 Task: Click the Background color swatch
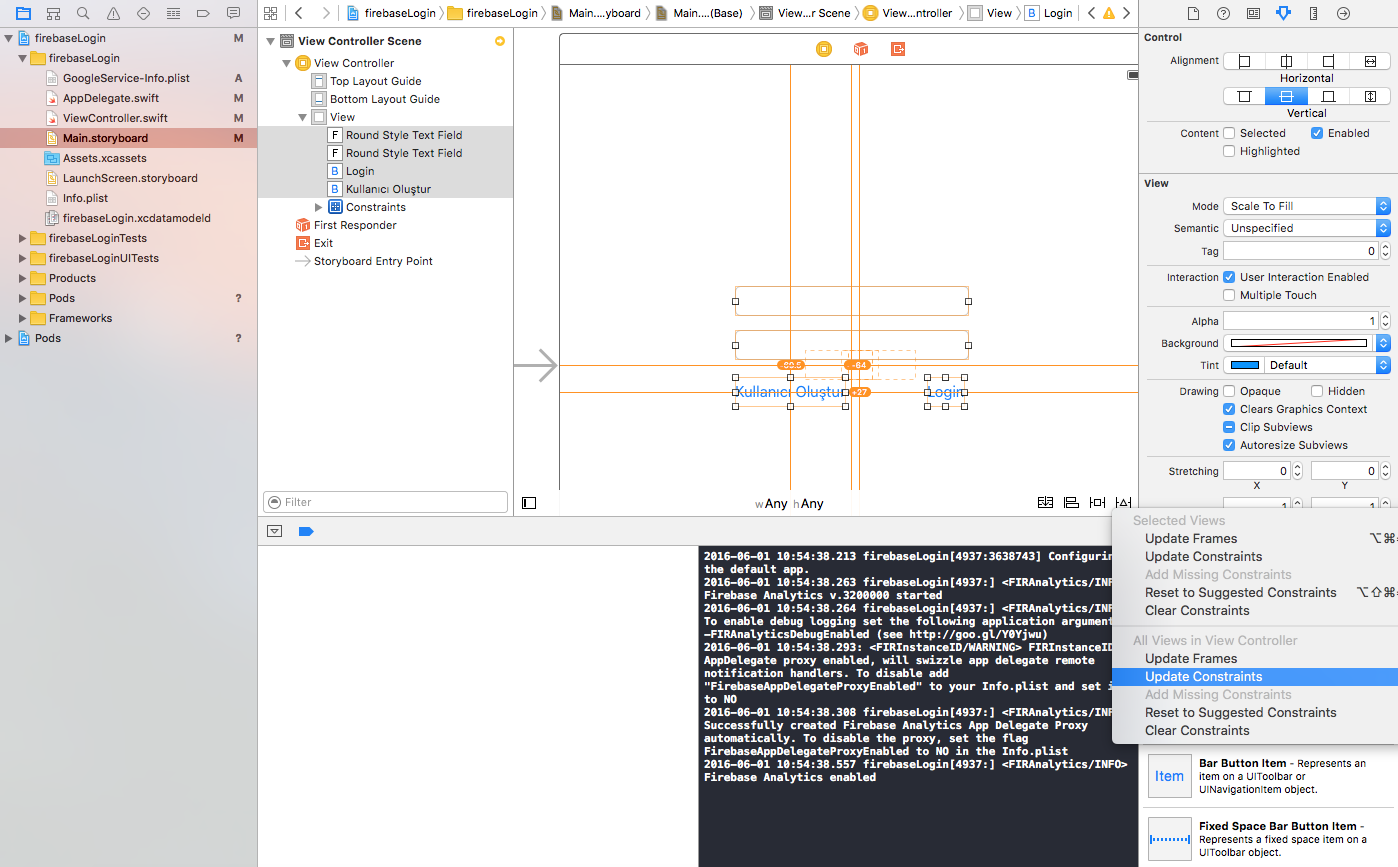click(1298, 343)
